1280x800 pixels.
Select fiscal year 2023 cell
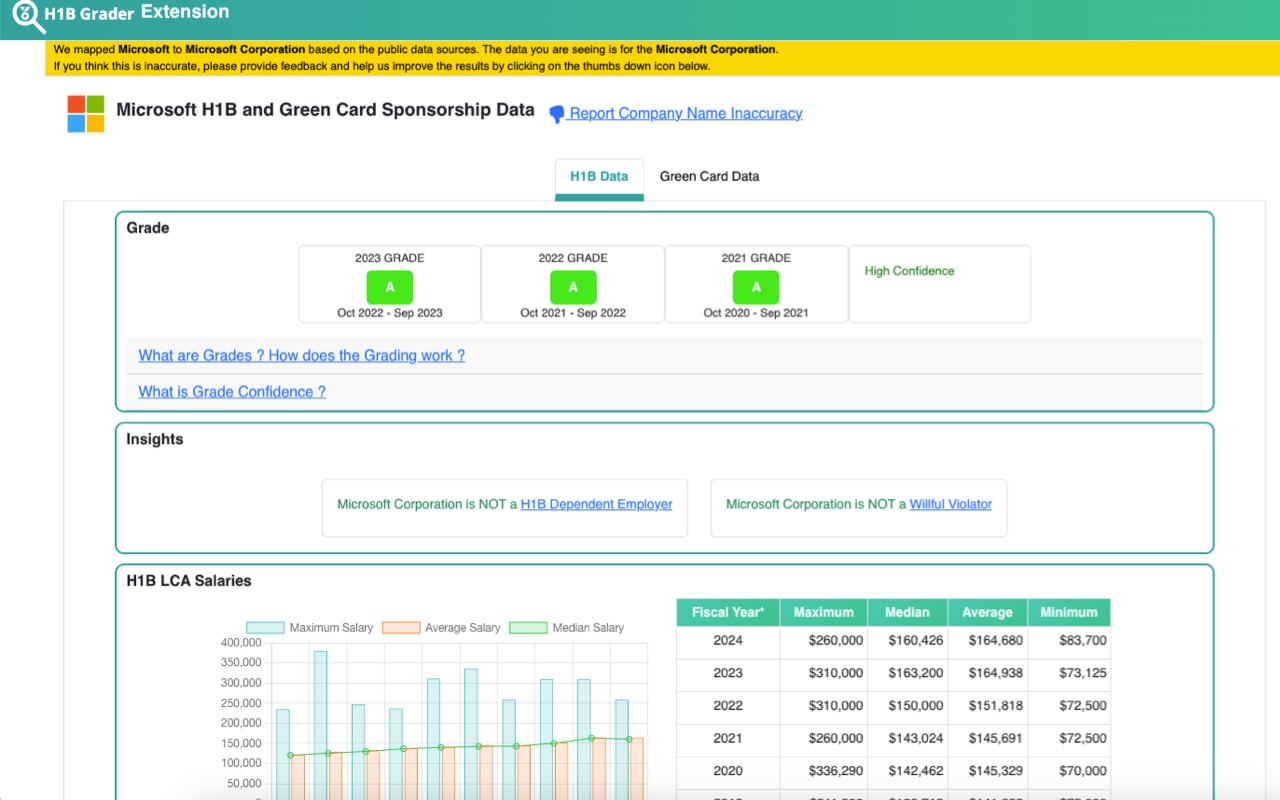point(728,674)
